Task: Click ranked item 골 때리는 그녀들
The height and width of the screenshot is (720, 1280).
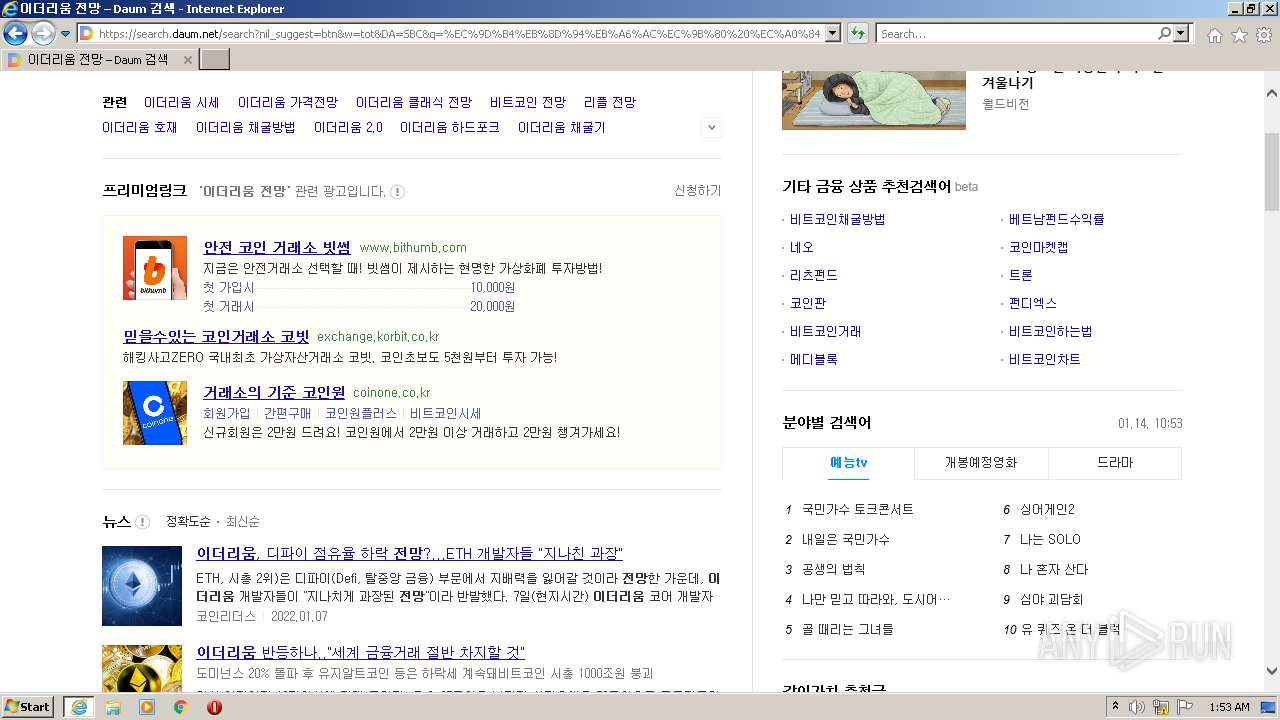Action: [x=848, y=629]
